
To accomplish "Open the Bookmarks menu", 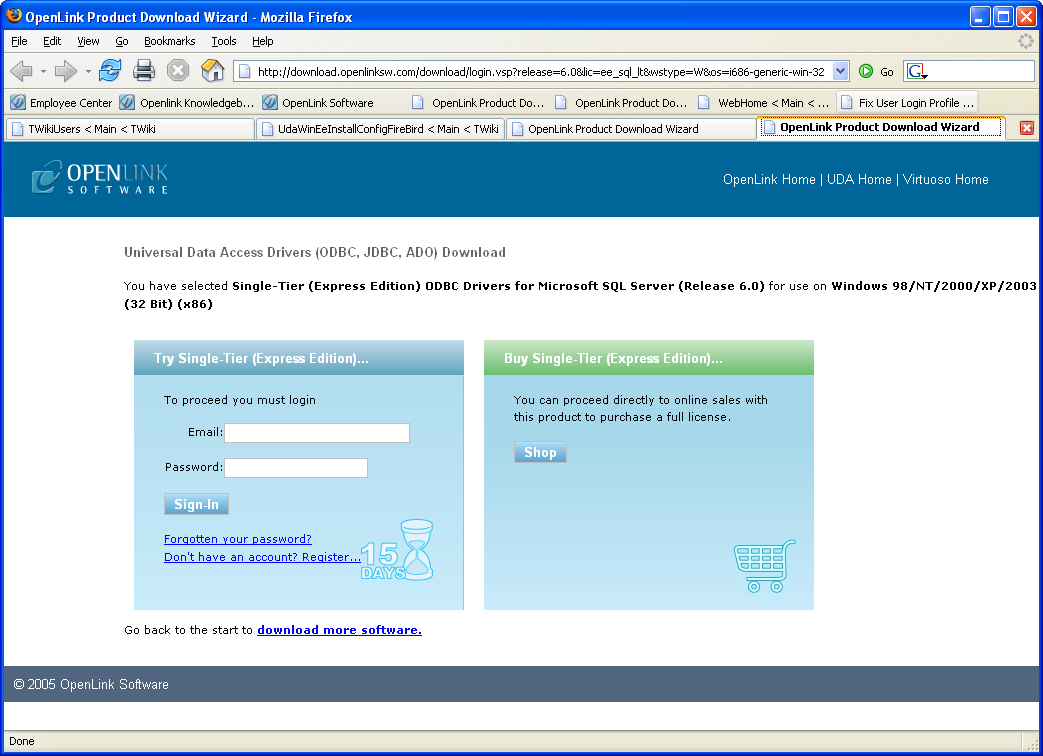I will (x=170, y=41).
